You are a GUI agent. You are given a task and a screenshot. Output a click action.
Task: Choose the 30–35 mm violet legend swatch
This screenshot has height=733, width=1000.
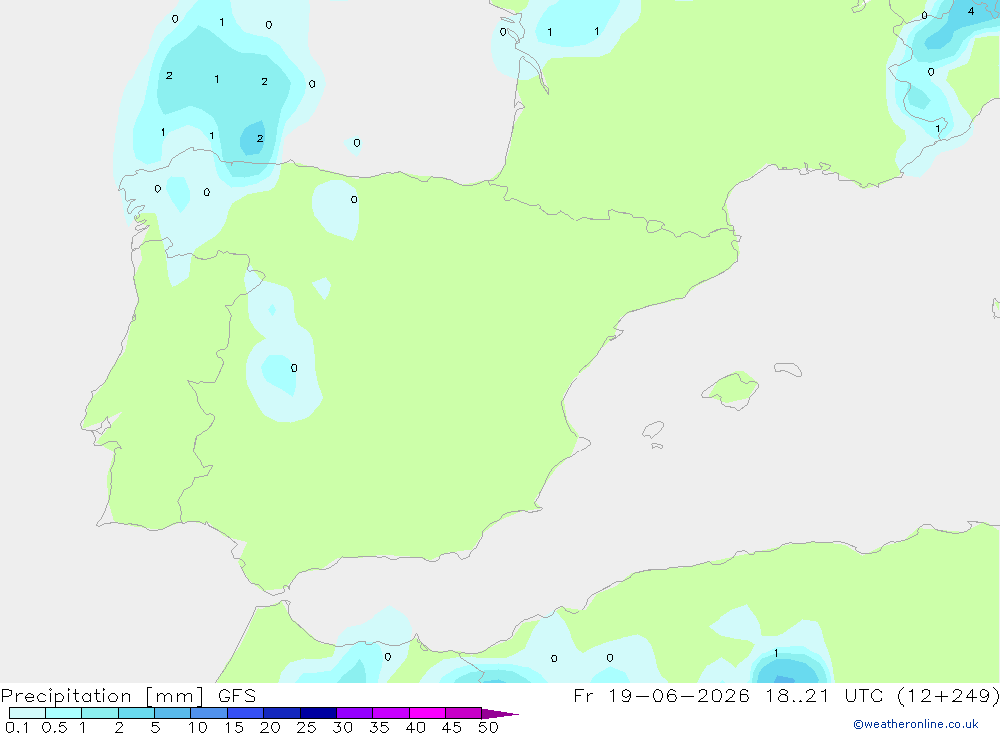pyautogui.click(x=354, y=713)
